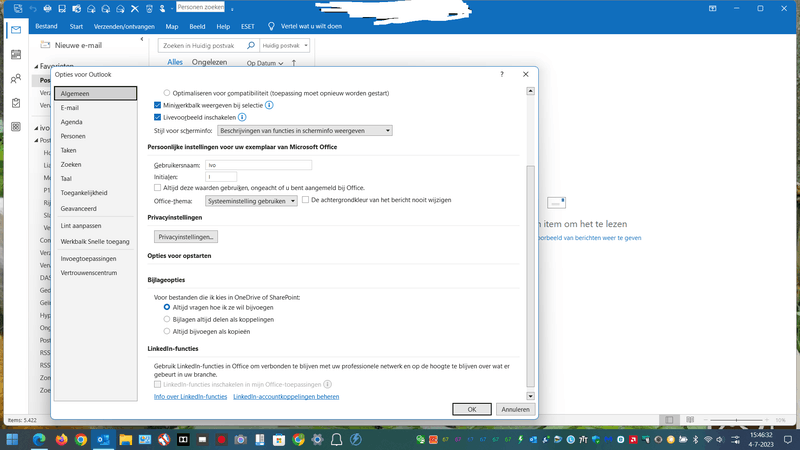This screenshot has width=800, height=450.
Task: Open the Office-thema dropdown
Action: 251,201
